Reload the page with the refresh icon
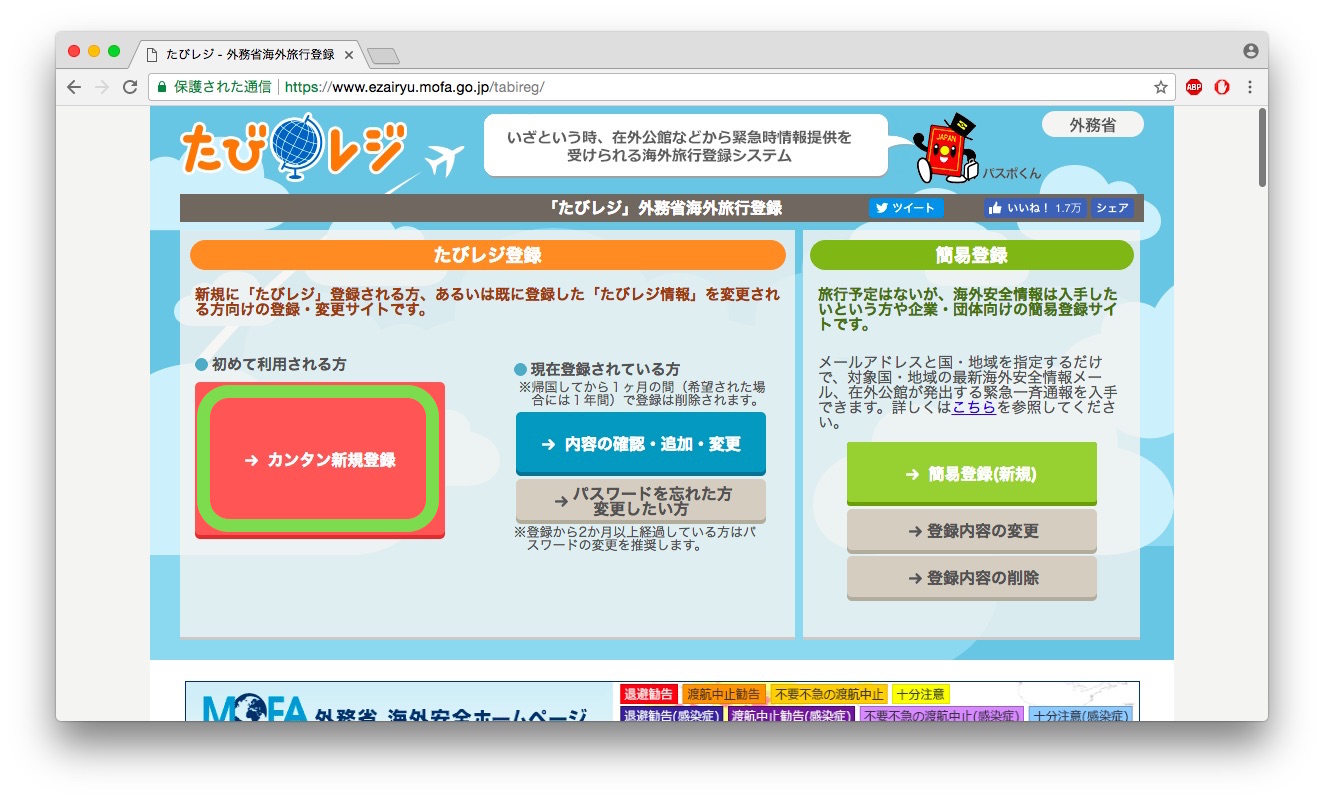The width and height of the screenshot is (1324, 801). tap(129, 87)
